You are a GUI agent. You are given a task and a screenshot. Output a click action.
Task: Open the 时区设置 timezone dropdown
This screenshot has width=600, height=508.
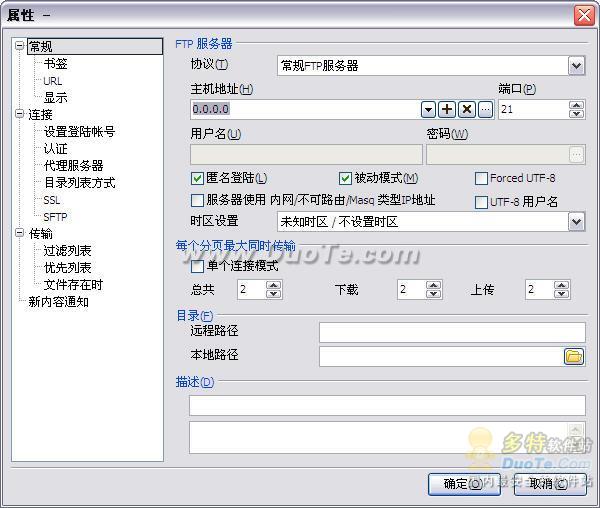pyautogui.click(x=577, y=222)
